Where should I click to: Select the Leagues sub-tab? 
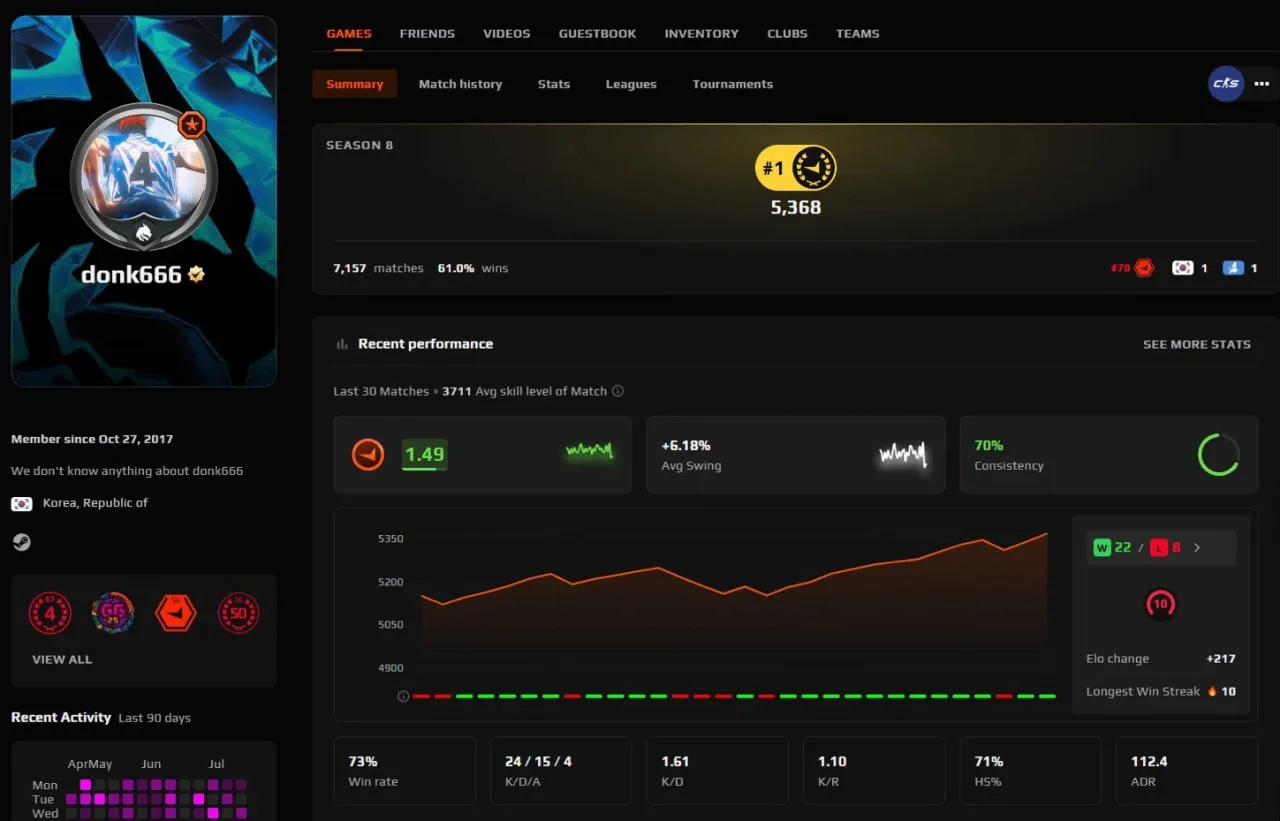coord(631,84)
